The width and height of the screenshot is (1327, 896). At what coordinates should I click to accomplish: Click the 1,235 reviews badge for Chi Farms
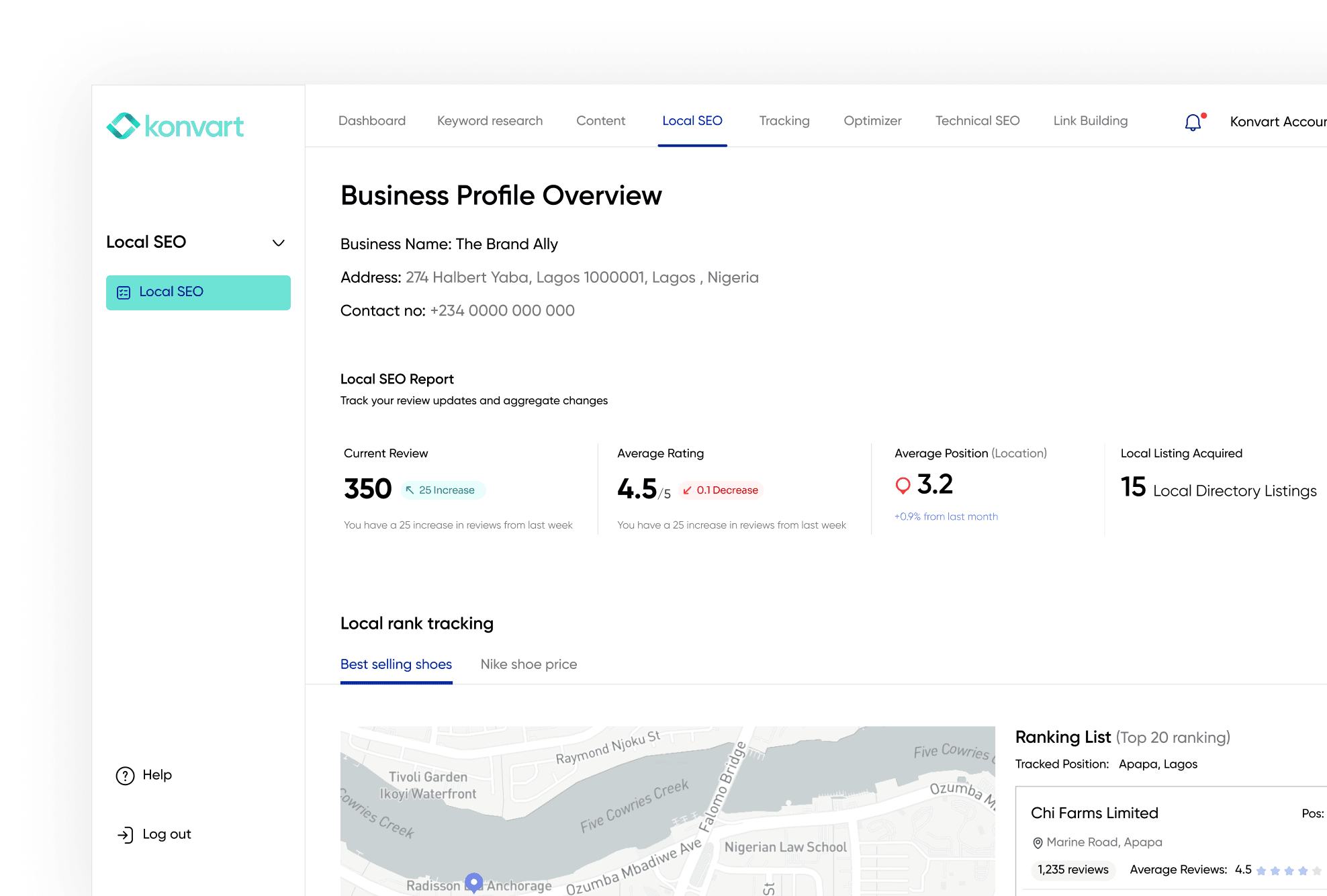[x=1072, y=870]
